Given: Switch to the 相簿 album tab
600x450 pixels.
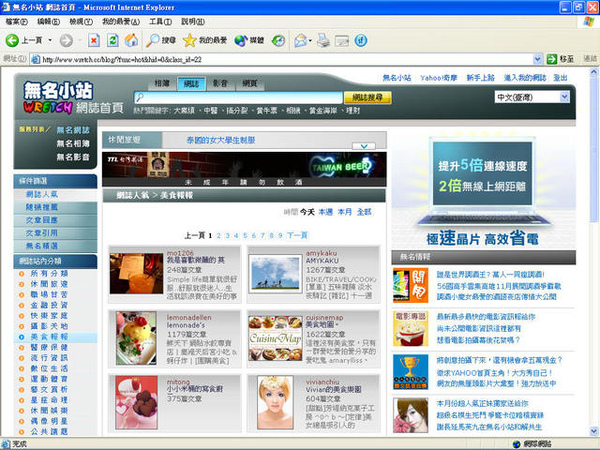Looking at the screenshot, I should (162, 83).
